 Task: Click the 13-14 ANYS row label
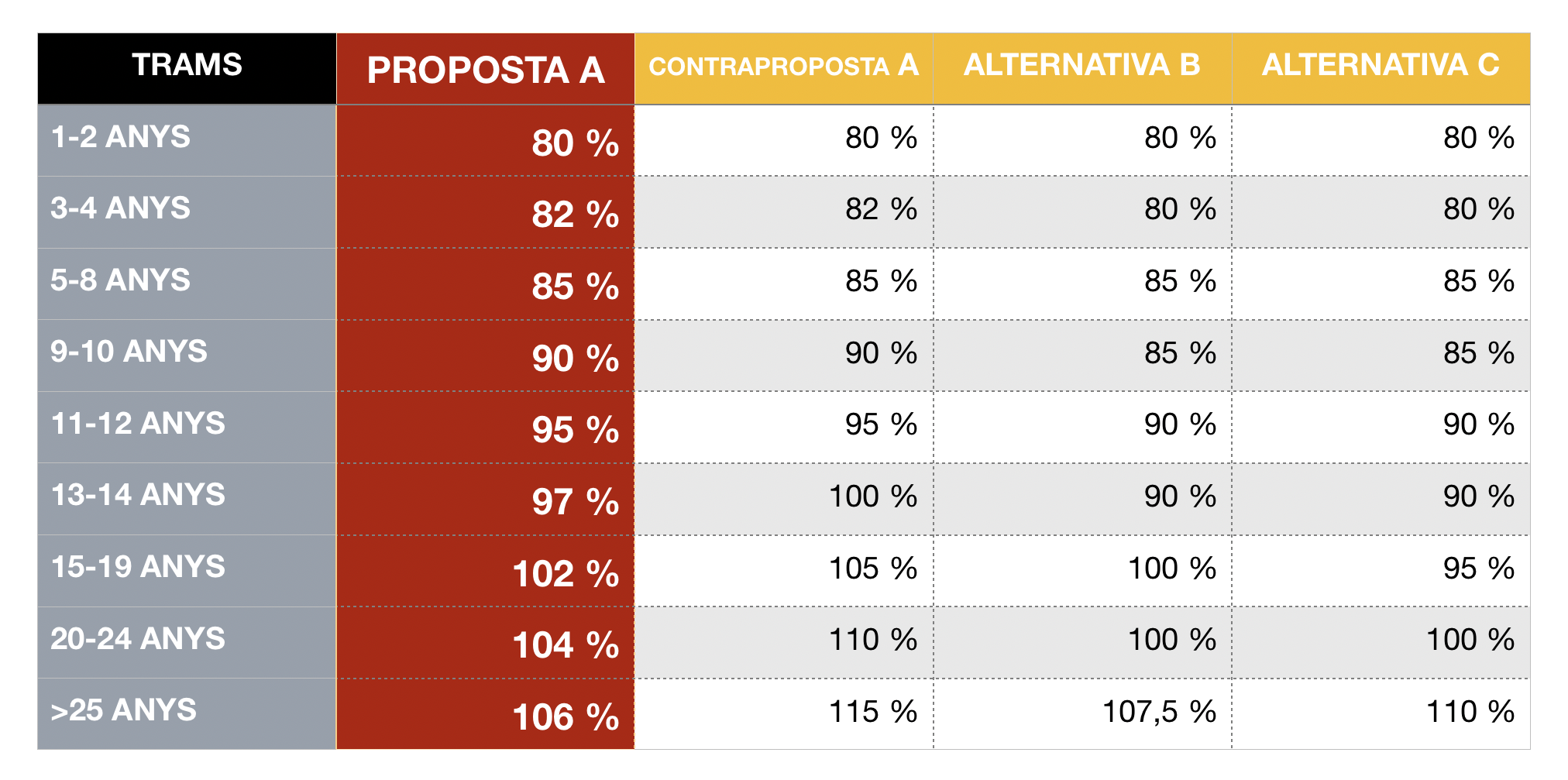tap(138, 495)
